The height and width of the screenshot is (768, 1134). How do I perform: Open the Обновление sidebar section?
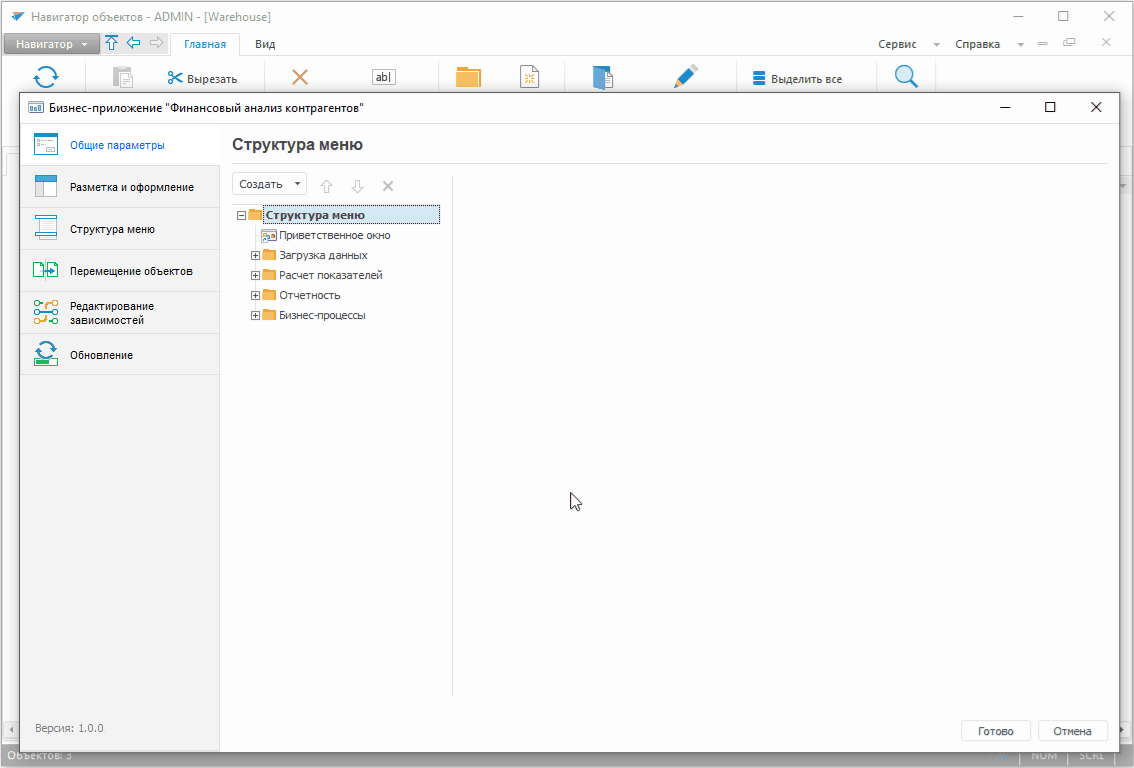click(x=101, y=355)
